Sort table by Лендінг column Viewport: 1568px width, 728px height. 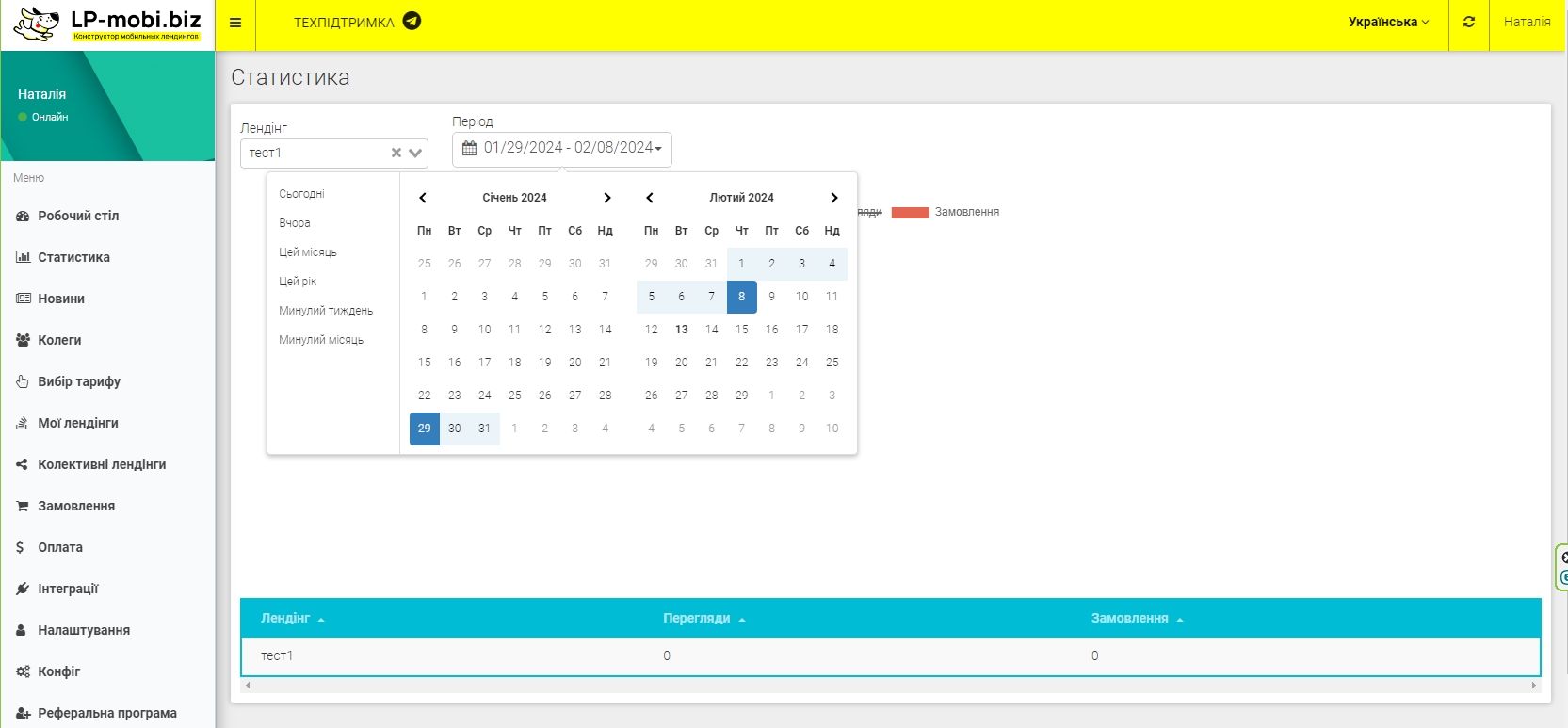[x=285, y=619]
